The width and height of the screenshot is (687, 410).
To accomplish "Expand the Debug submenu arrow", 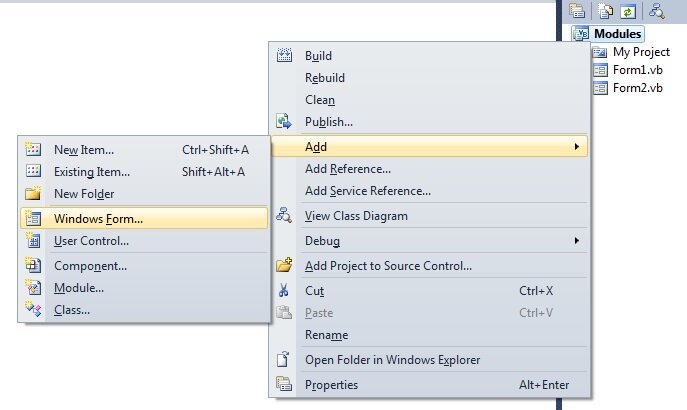I will click(x=576, y=241).
